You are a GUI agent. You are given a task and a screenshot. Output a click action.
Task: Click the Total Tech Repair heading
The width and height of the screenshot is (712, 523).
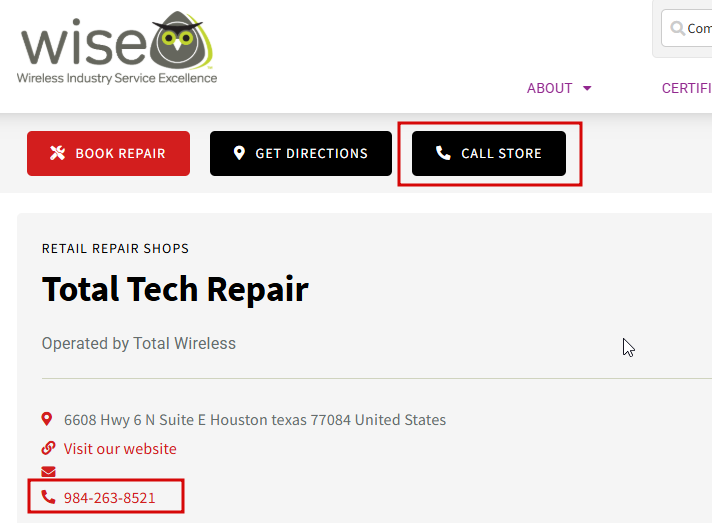point(175,289)
